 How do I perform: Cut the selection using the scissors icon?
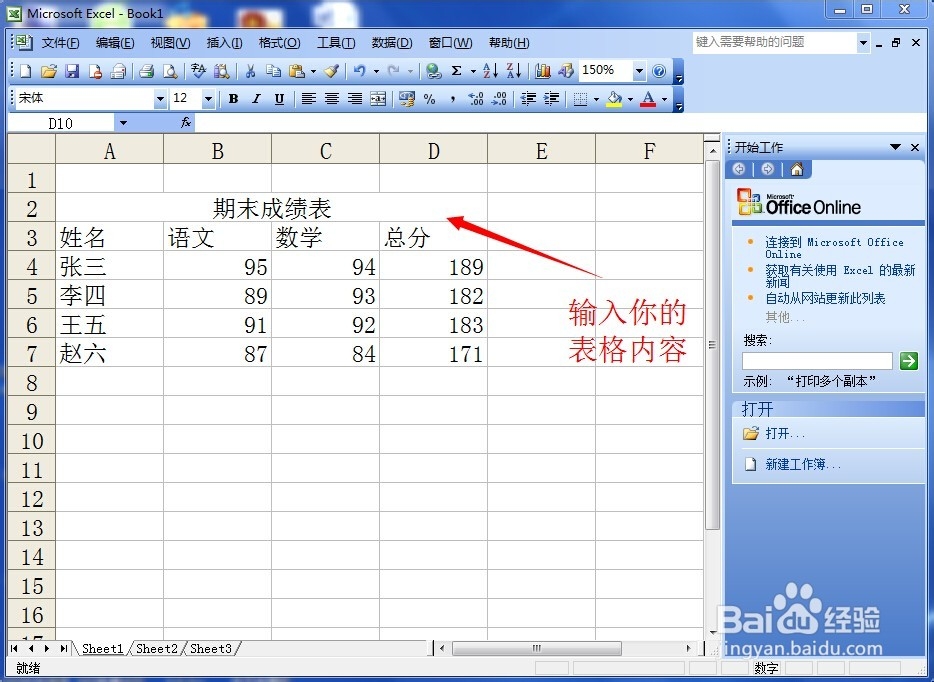coord(251,71)
